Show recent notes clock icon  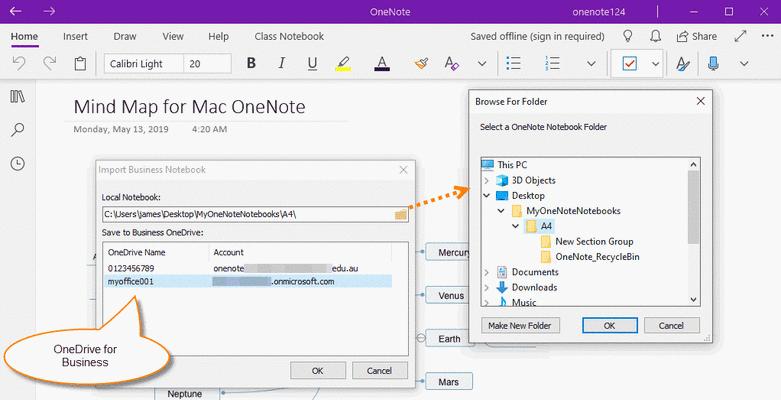point(17,163)
